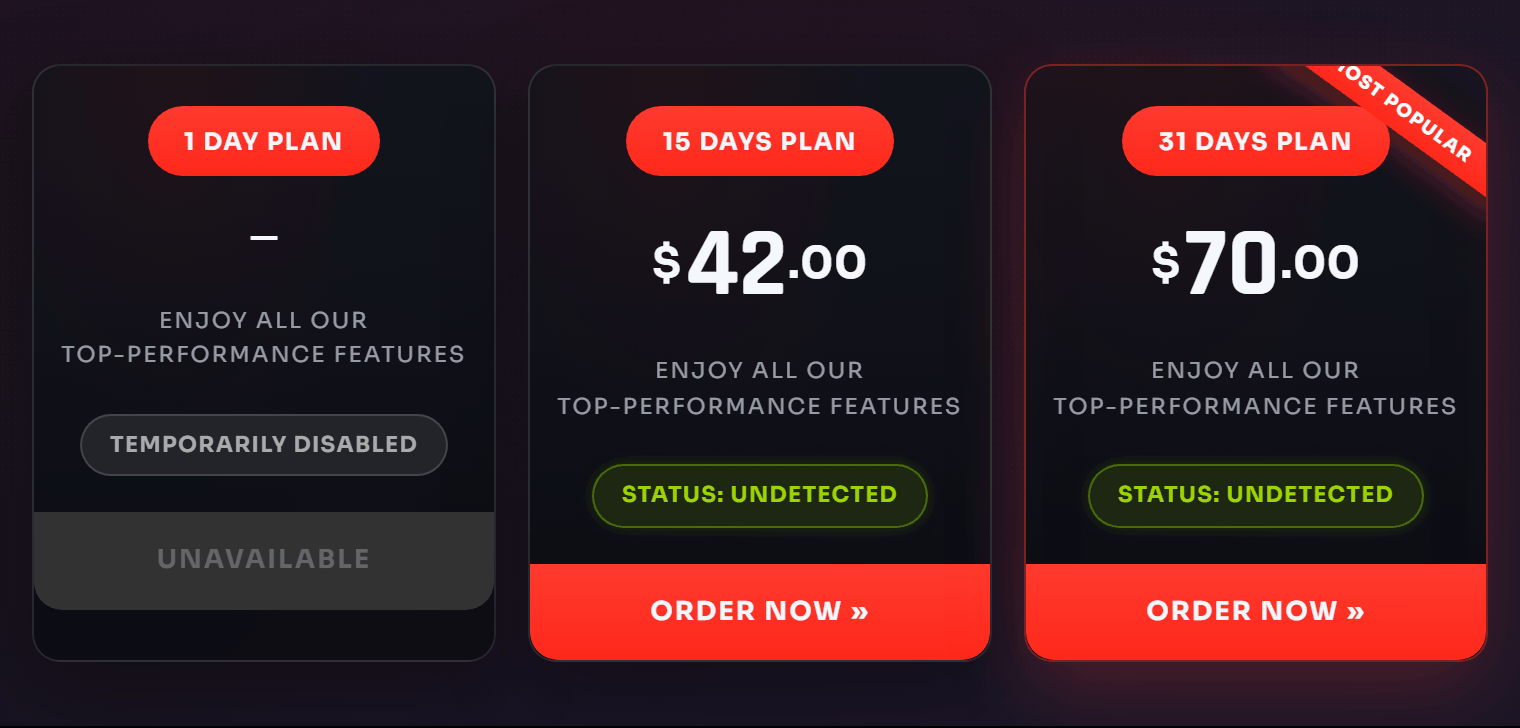The width and height of the screenshot is (1520, 728).
Task: Order the 15 days plan now
Action: 759,611
